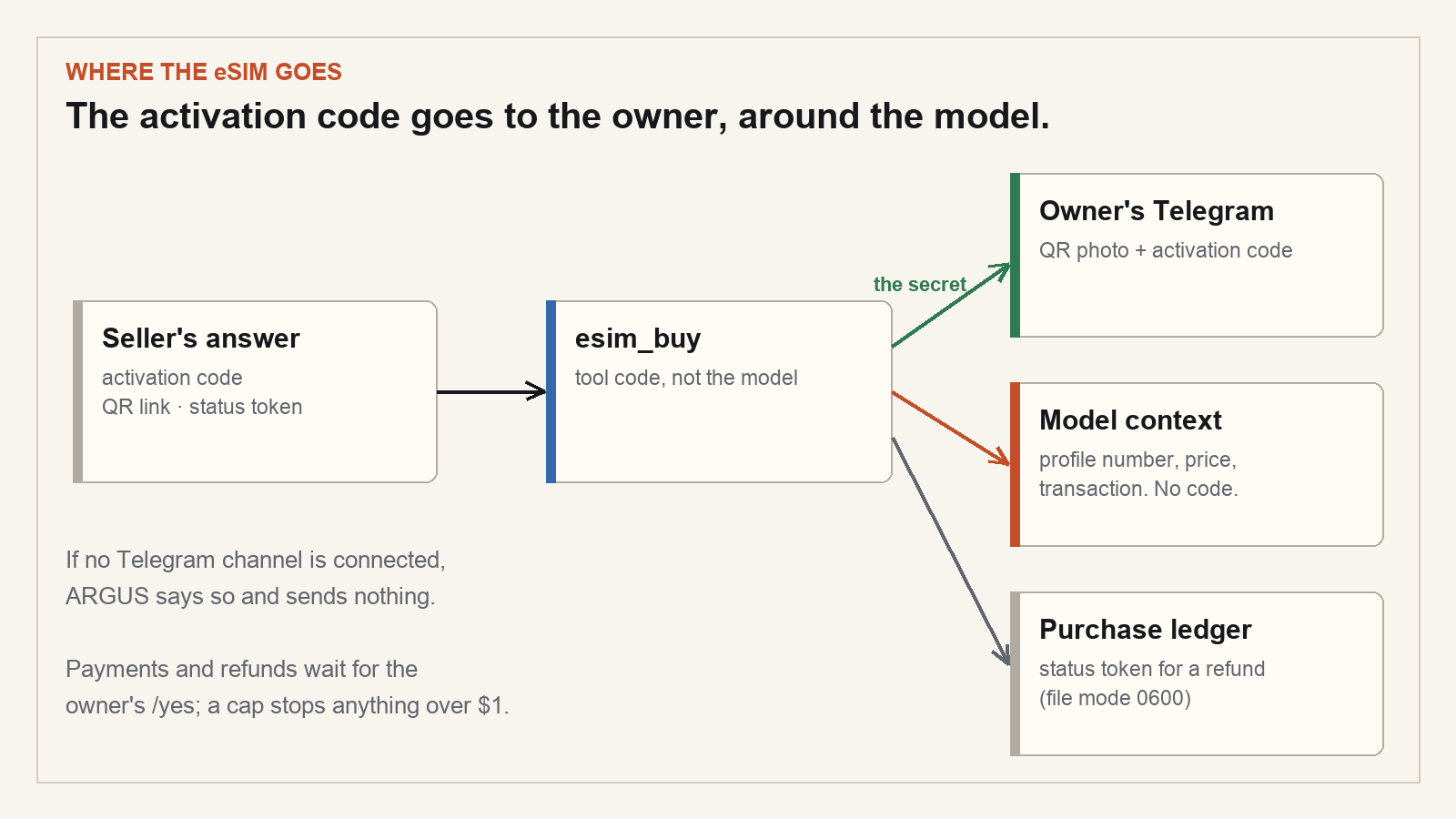Click 'tool code, not the model' text
The image size is (1456, 819).
(686, 378)
